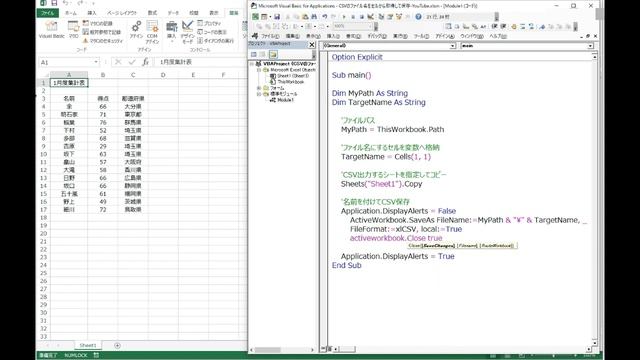Screen dimensions: 640x360
Task: Open the Macros (マクロ) dialog icon
Action: pos(73,30)
